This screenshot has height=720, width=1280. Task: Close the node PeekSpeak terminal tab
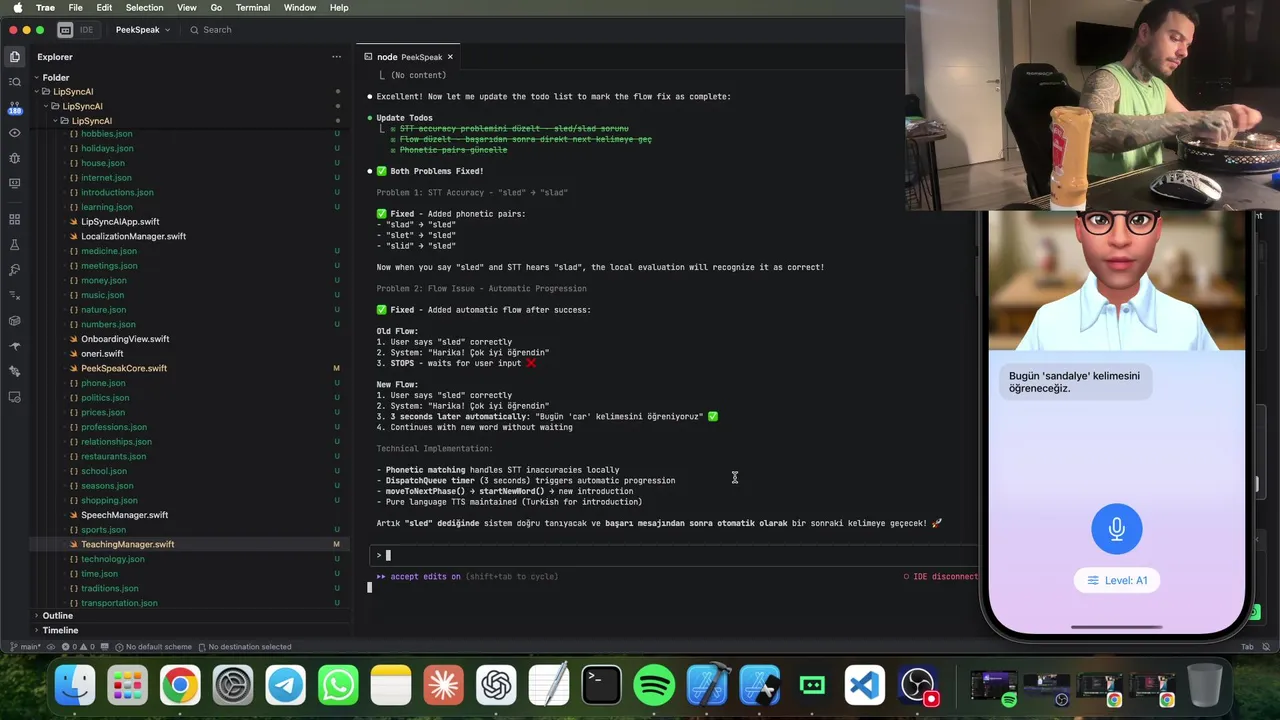coord(450,57)
